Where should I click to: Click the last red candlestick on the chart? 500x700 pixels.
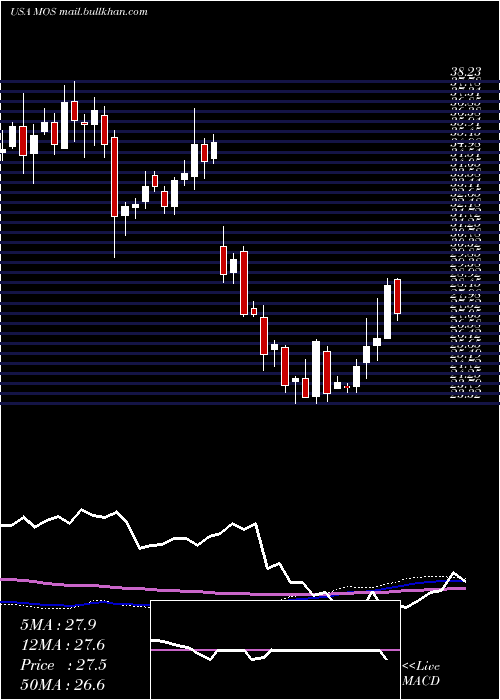(x=397, y=296)
